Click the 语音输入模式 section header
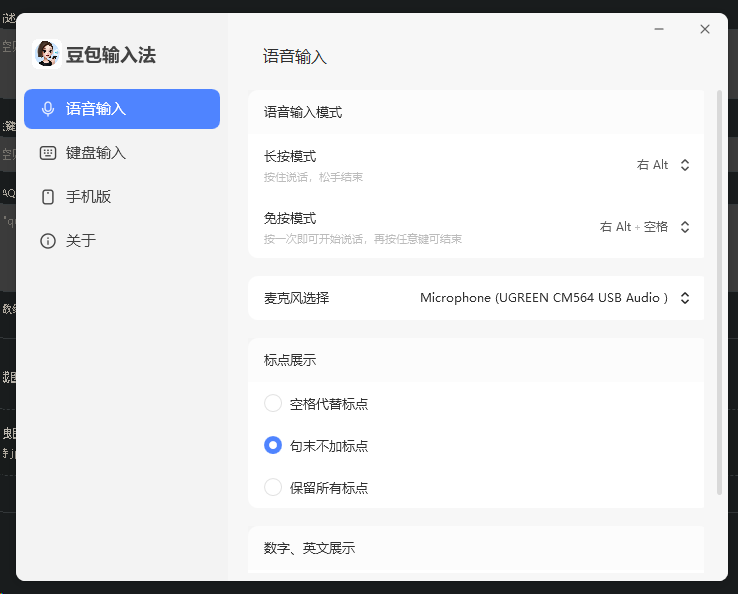Viewport: 738px width, 594px height. click(x=303, y=112)
